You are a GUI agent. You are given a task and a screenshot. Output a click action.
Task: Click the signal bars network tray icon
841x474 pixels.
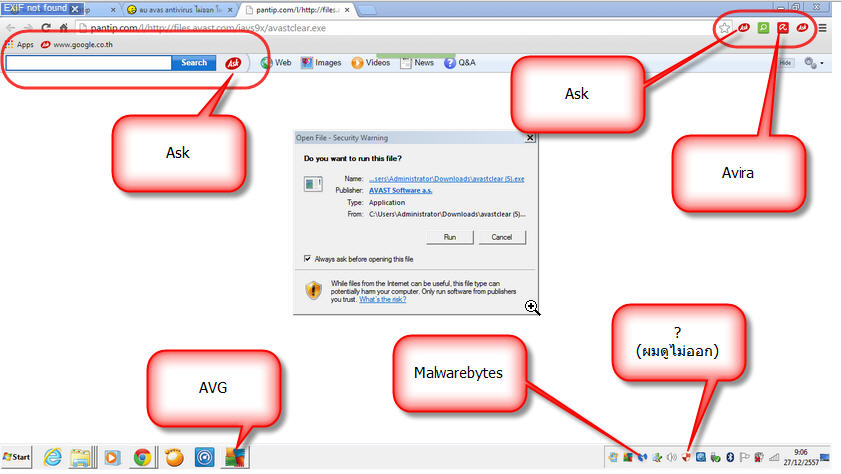(774, 457)
